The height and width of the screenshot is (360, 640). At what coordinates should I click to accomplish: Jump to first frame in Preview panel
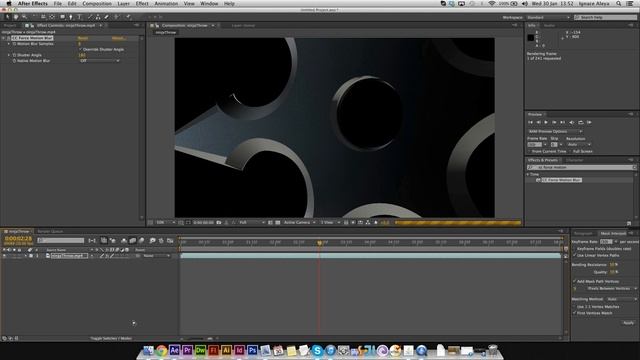pyautogui.click(x=530, y=122)
